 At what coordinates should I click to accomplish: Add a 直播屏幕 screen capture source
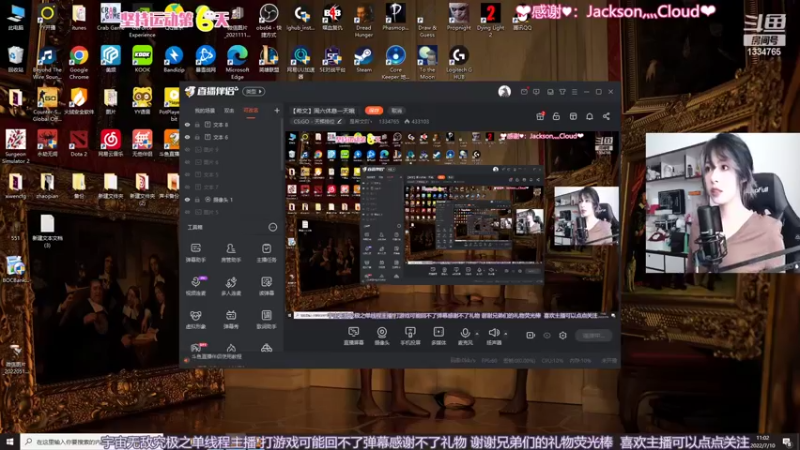point(353,336)
